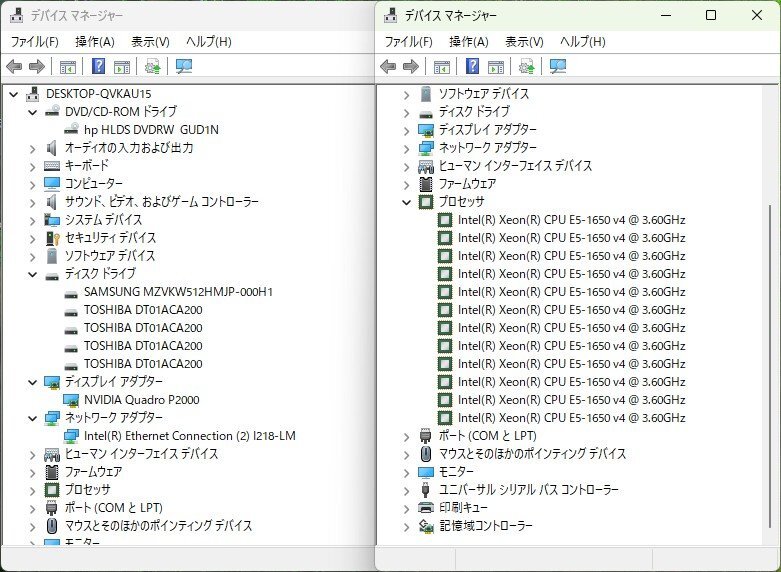This screenshot has width=781, height=572.
Task: Expand システム デバイス category
Action: click(32, 220)
